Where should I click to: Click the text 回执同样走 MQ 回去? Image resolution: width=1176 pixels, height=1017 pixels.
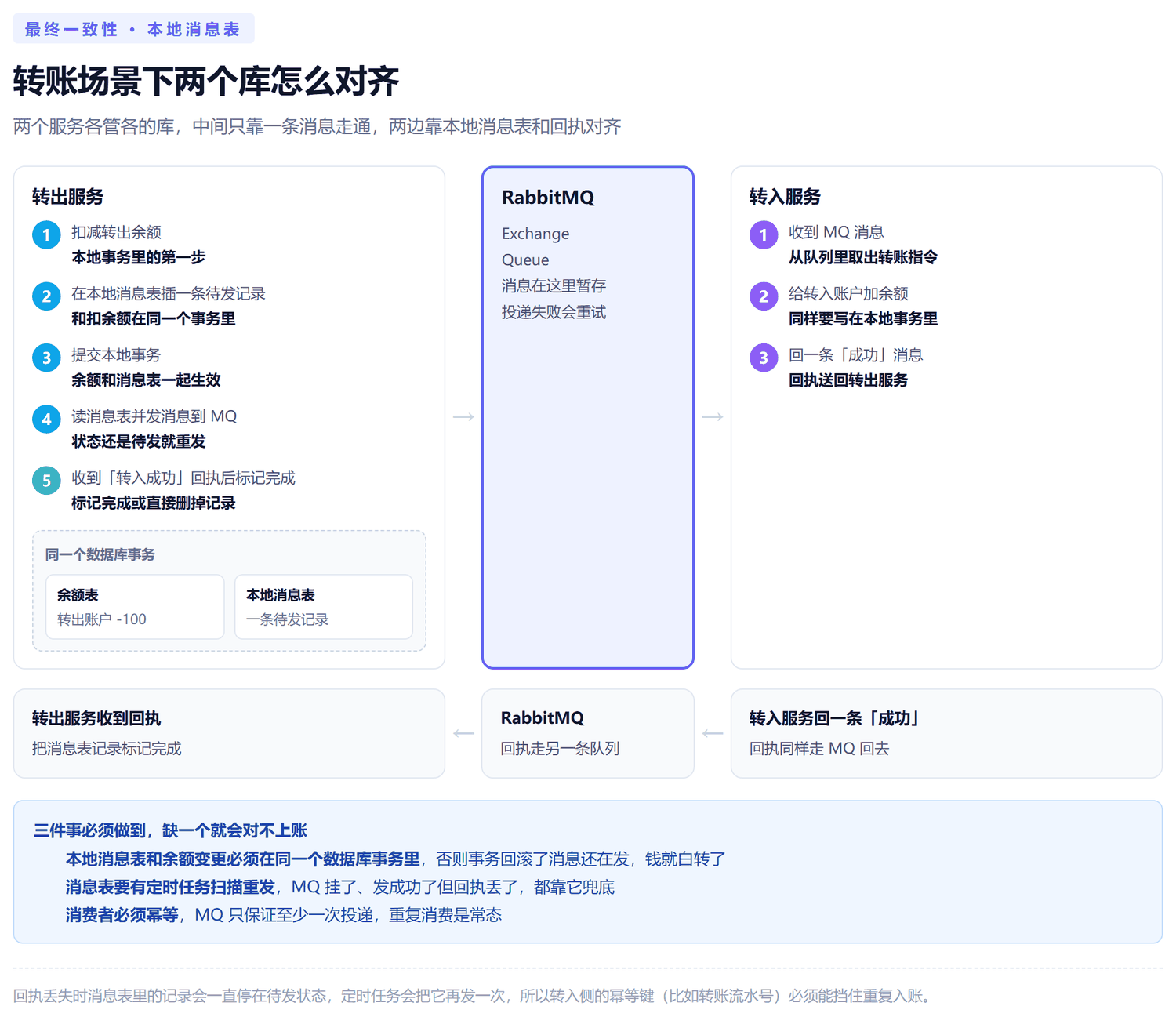819,749
